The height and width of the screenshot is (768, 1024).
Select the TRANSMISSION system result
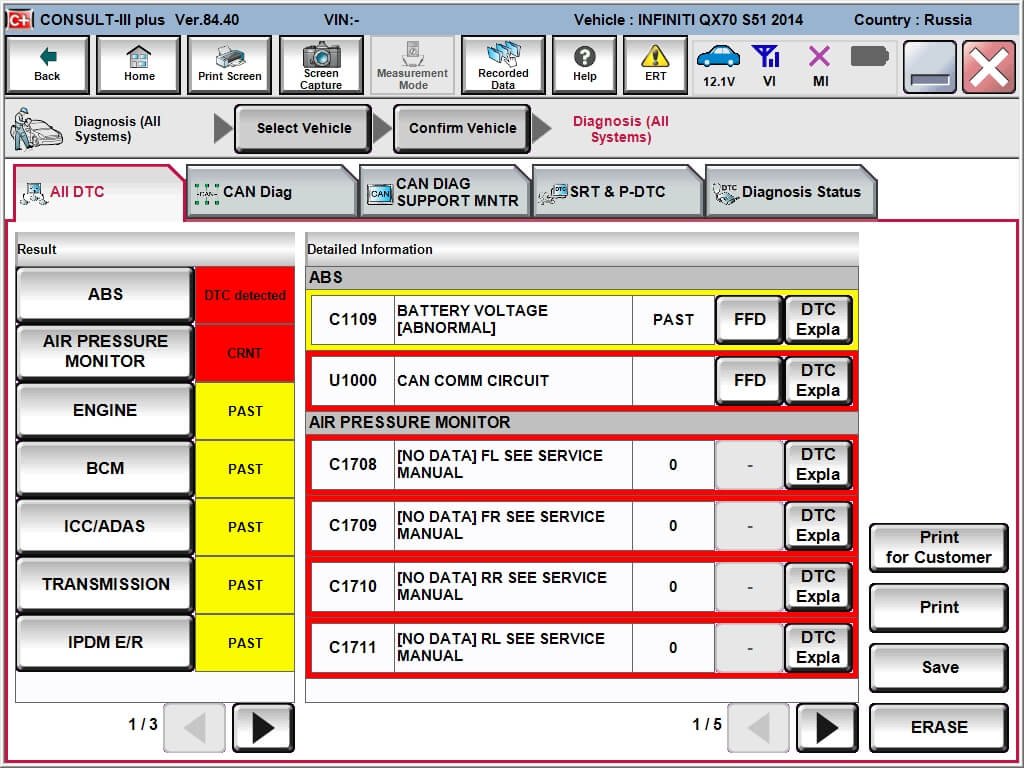point(105,584)
